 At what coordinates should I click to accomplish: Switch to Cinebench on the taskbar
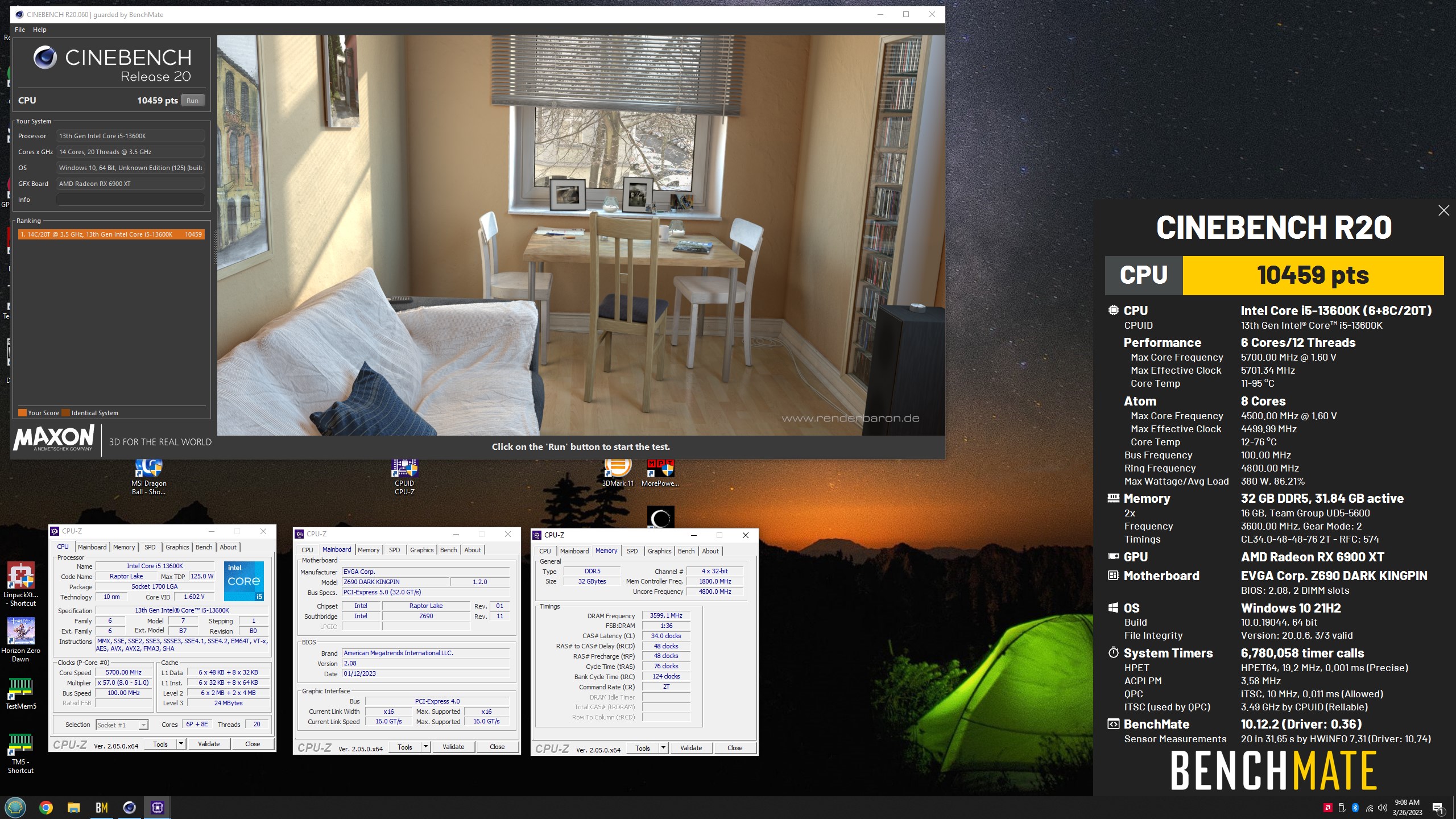130,808
